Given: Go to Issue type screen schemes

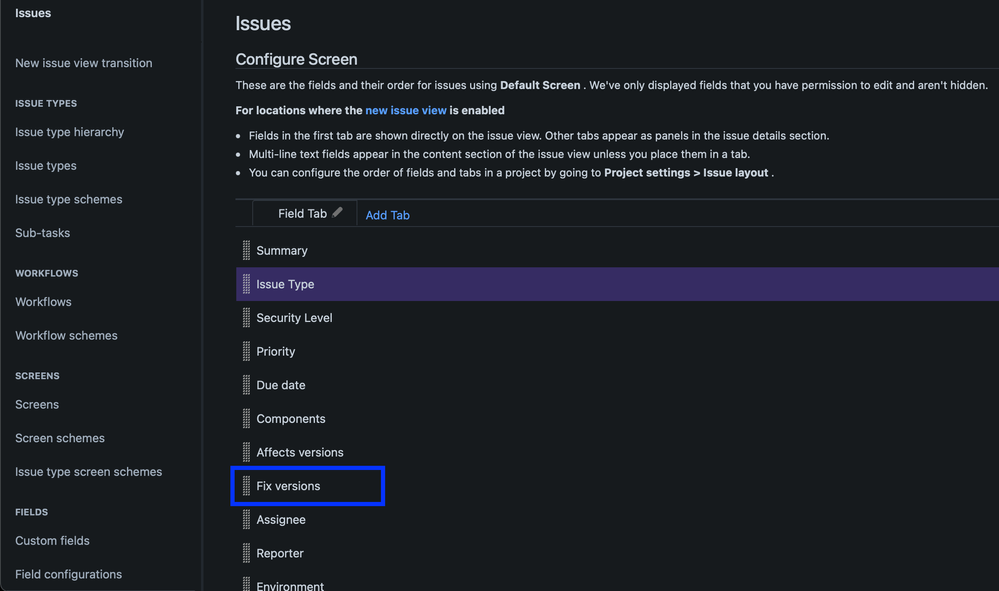Looking at the screenshot, I should point(88,471).
